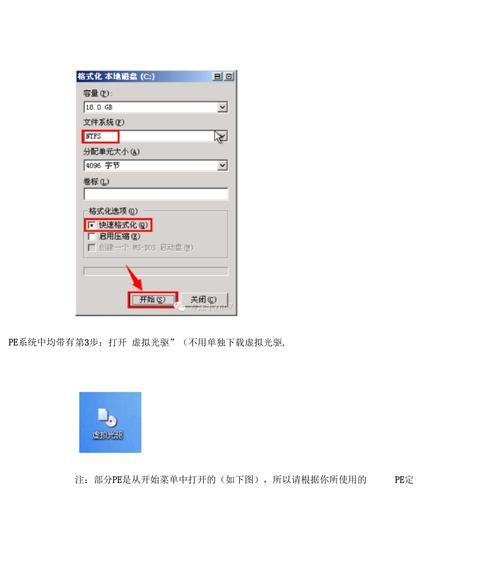Image resolution: width=500 pixels, height=566 pixels.
Task: Open the 虚拟光驱 desktop icon
Action: [x=108, y=424]
